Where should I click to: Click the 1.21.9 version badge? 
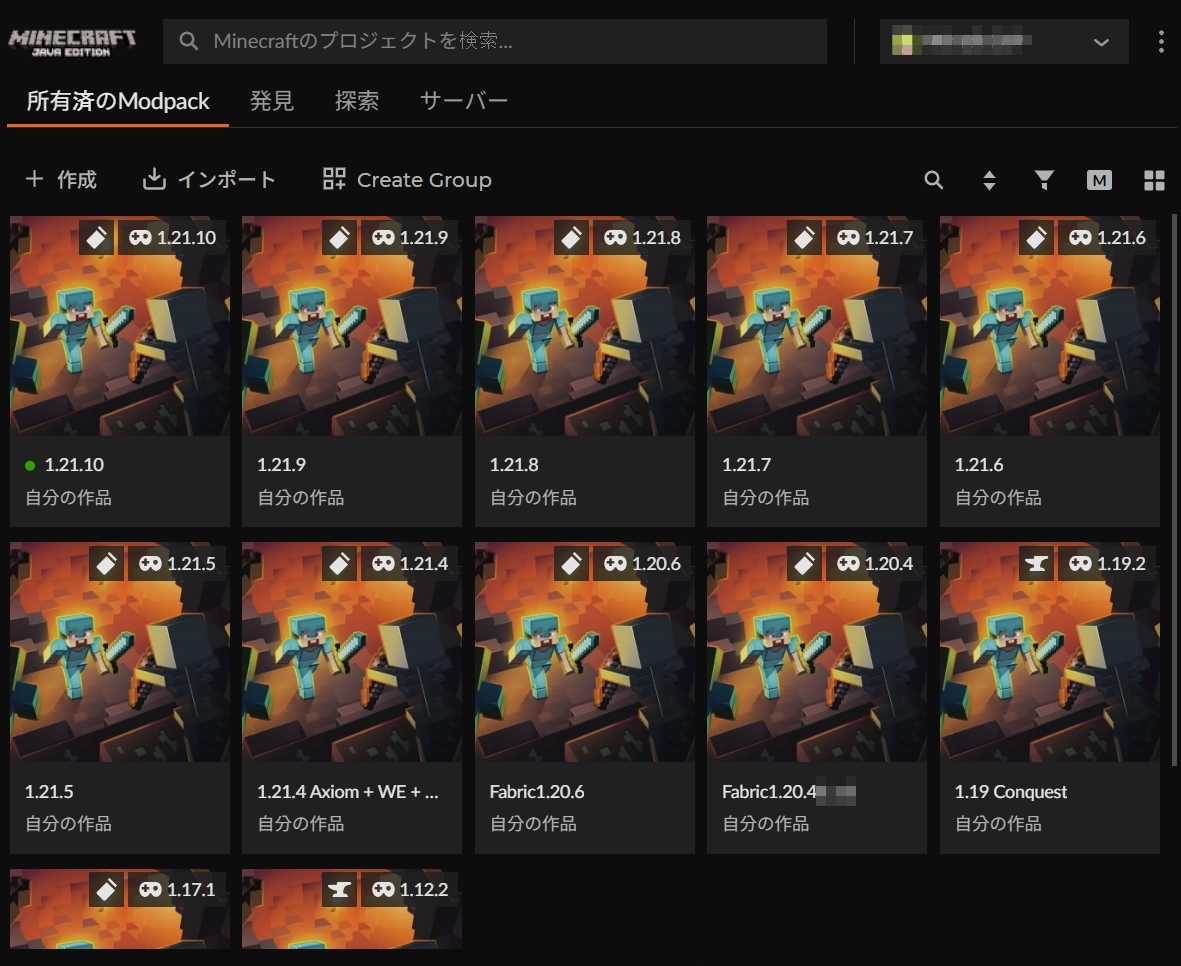(x=410, y=238)
